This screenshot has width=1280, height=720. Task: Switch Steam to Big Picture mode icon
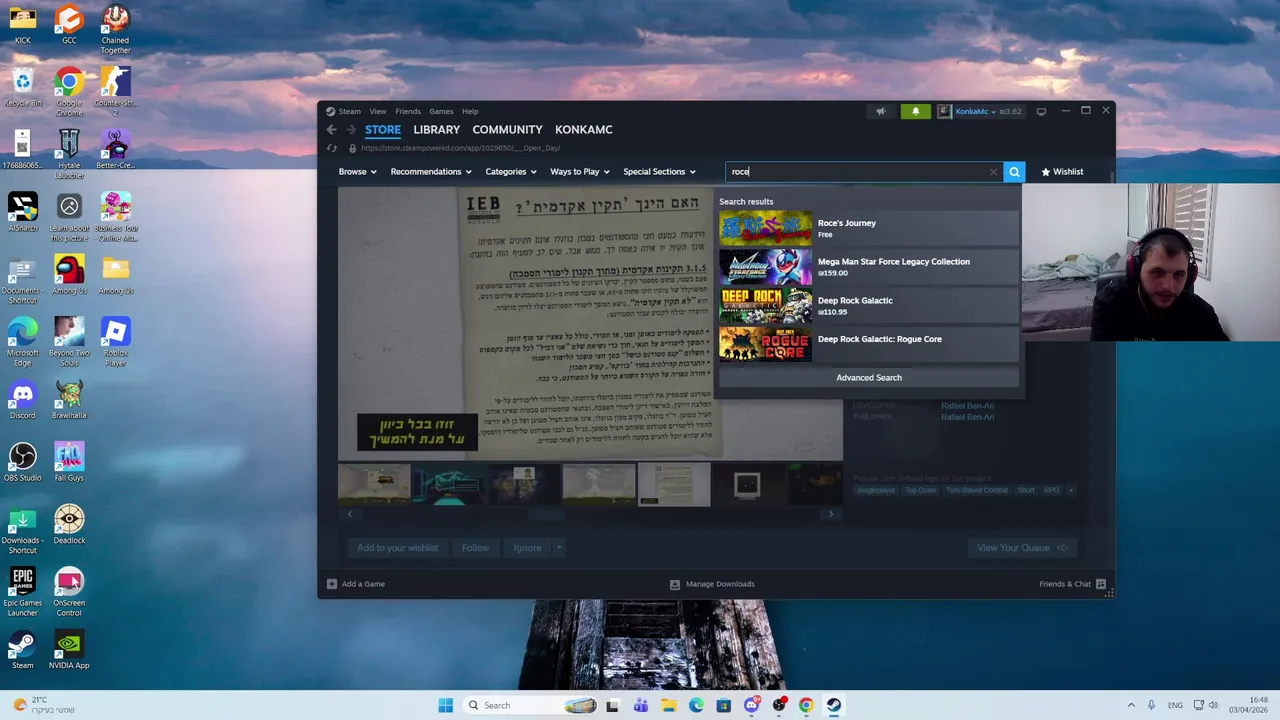pyautogui.click(x=1041, y=112)
